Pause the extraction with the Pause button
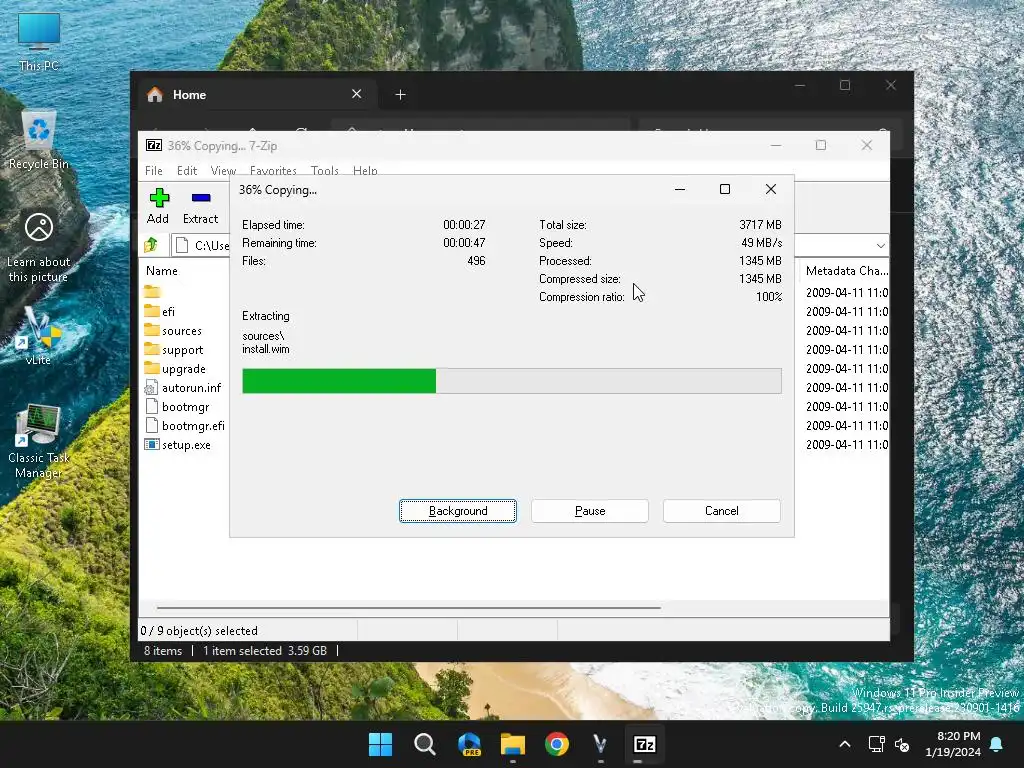 [x=590, y=511]
